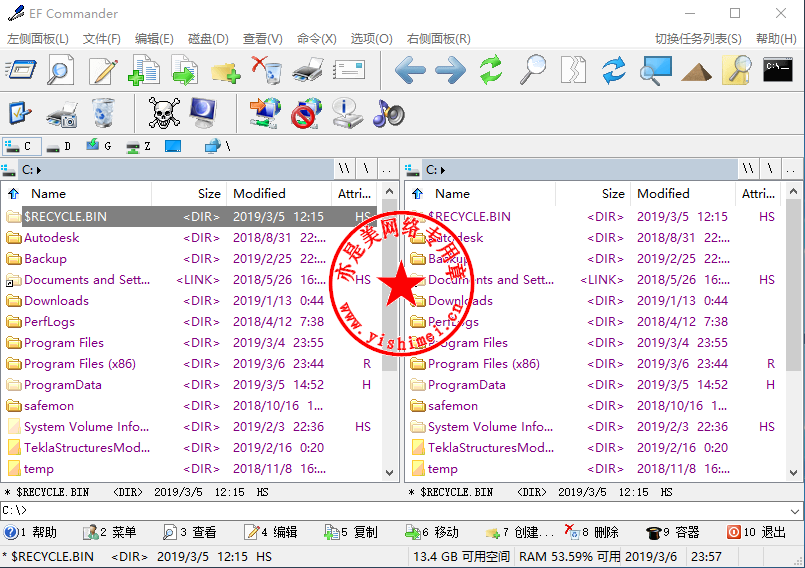
Task: Open the command prompt console icon
Action: 778,70
